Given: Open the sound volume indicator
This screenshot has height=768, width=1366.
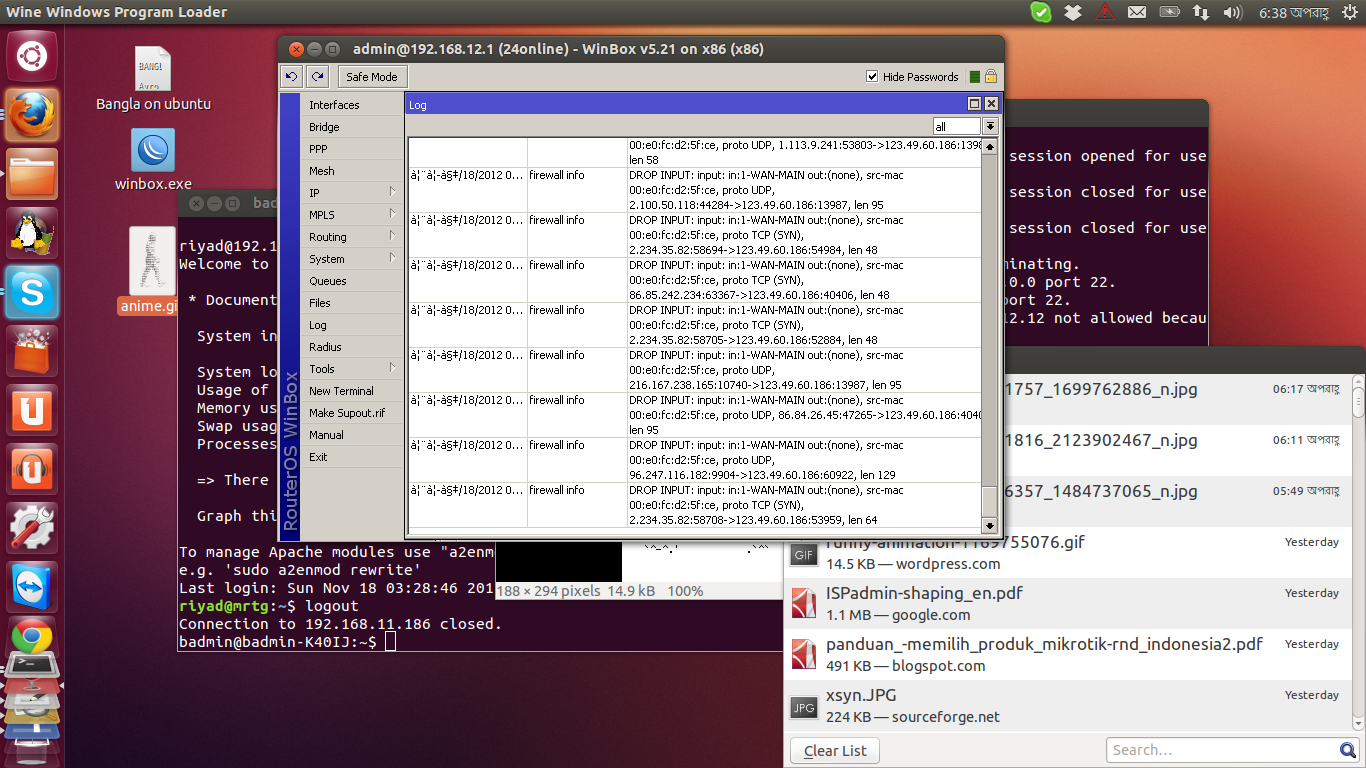Looking at the screenshot, I should tap(1232, 12).
